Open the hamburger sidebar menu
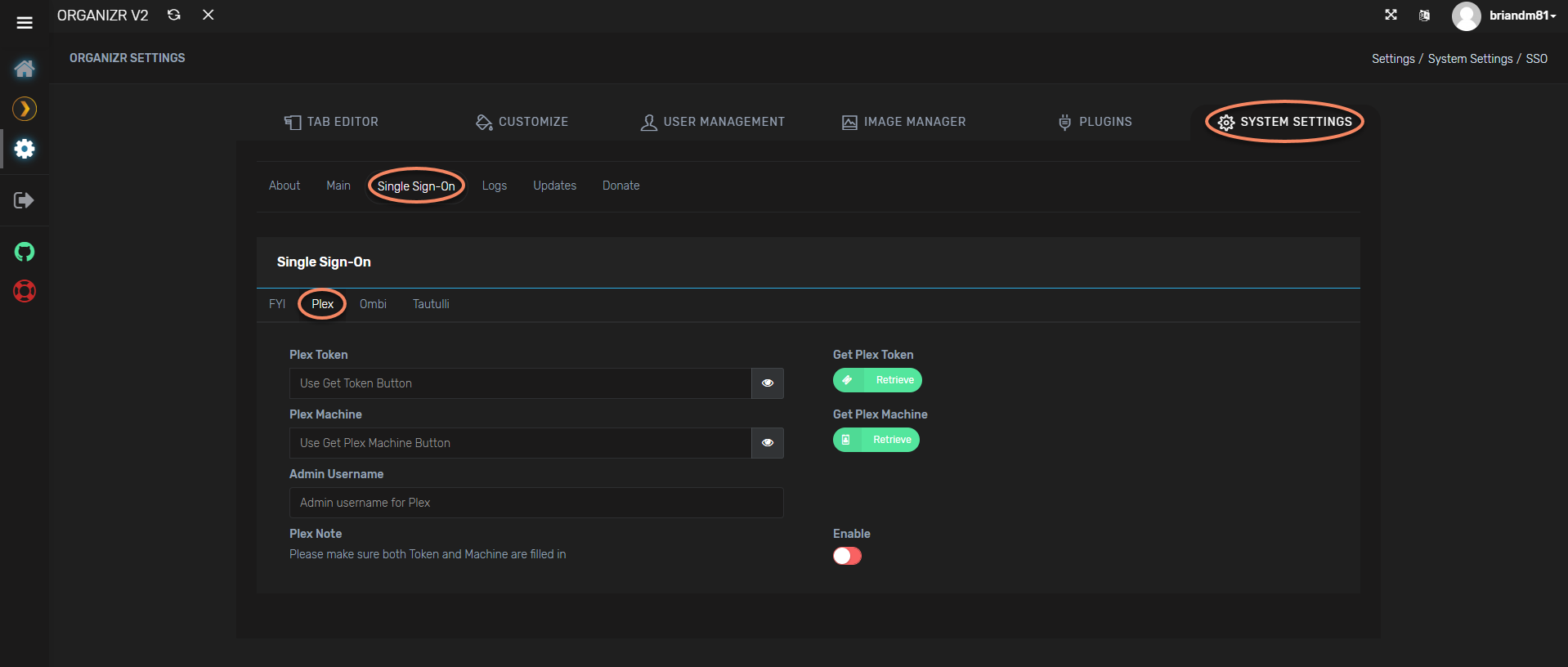Screen dimensions: 1568x667 click(x=25, y=23)
